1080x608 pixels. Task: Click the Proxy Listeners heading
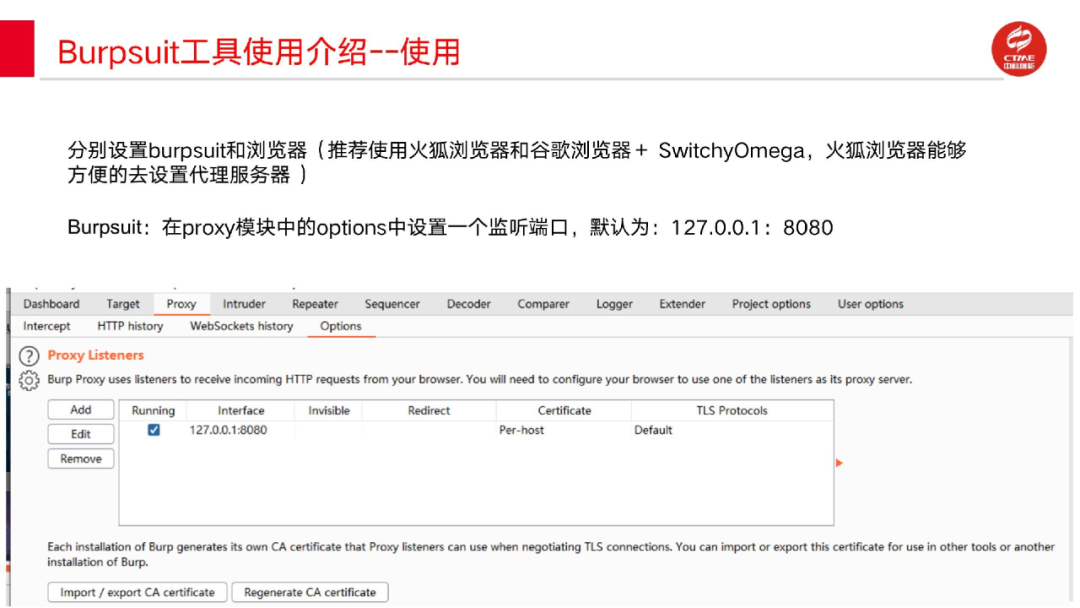[x=96, y=355]
